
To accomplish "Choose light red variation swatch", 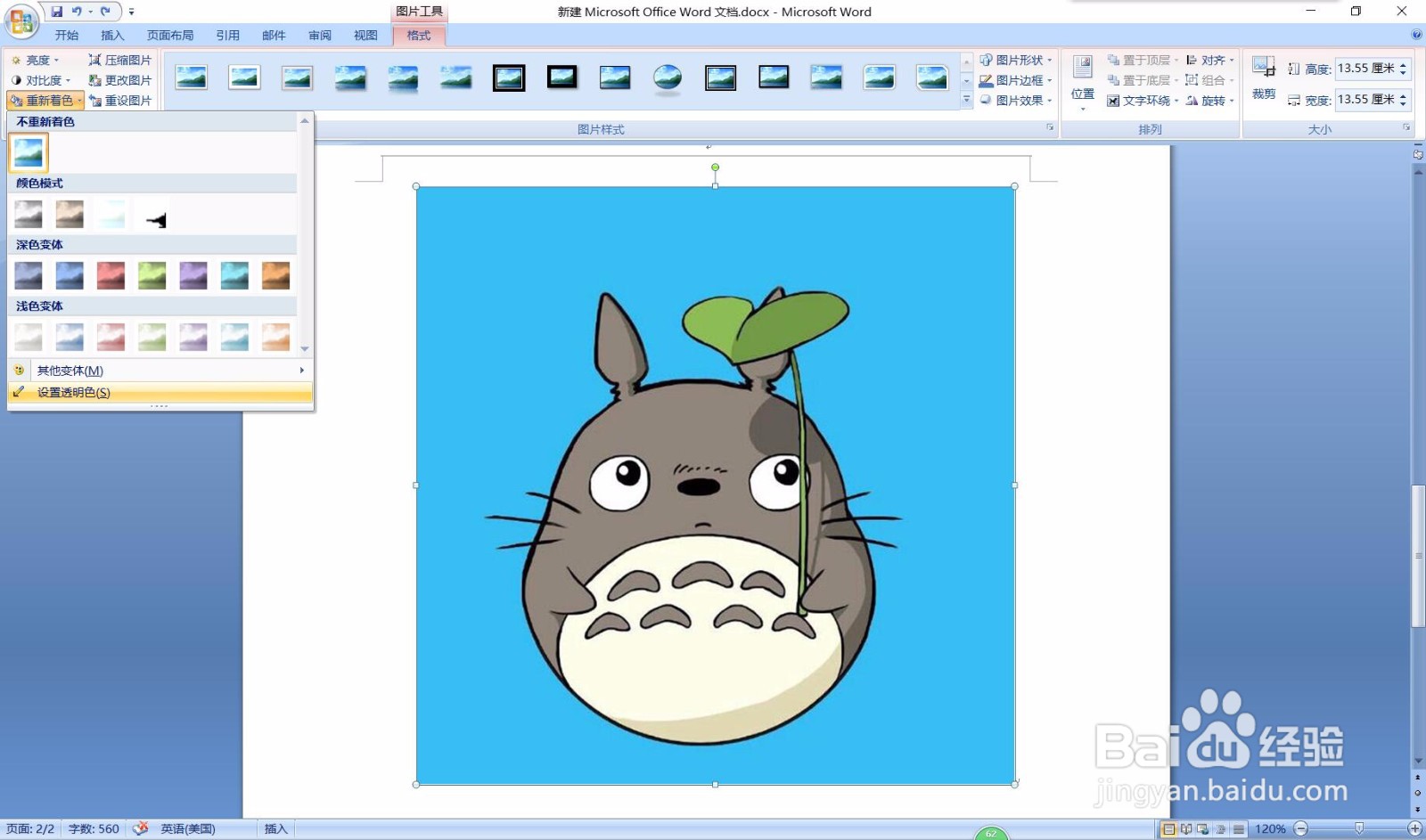I will (111, 337).
